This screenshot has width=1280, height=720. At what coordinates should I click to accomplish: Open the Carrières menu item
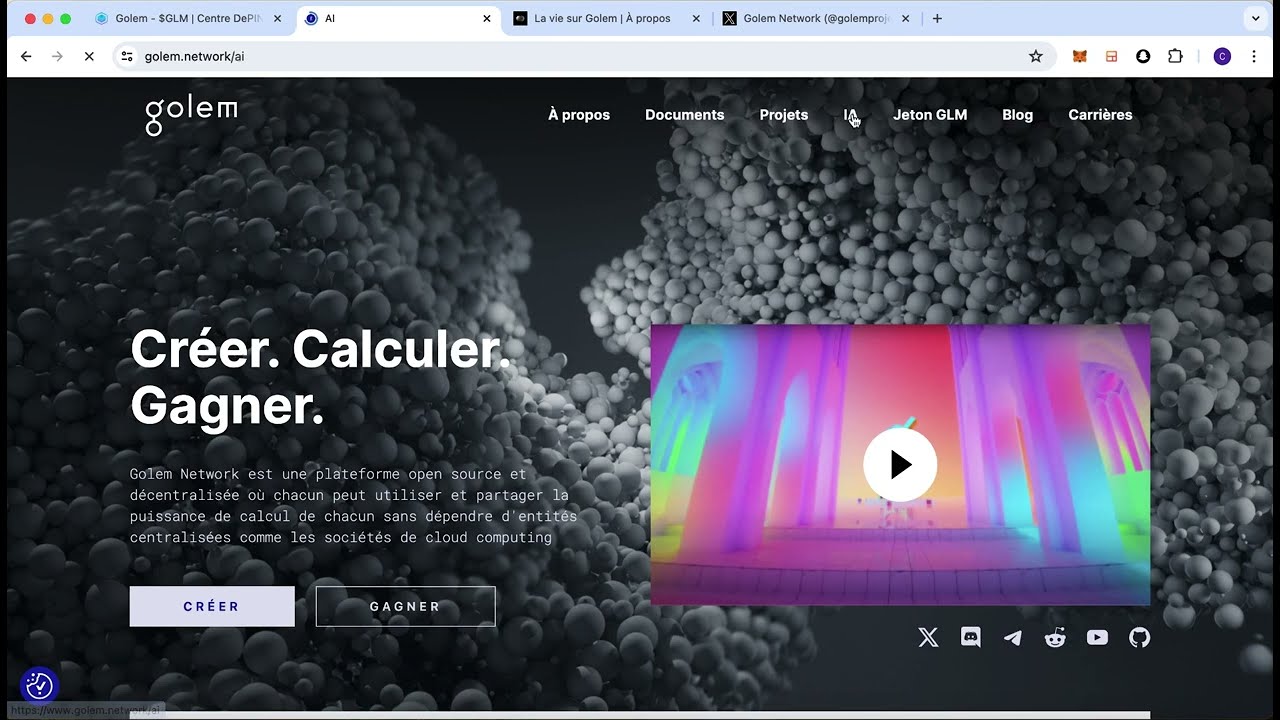click(x=1100, y=115)
